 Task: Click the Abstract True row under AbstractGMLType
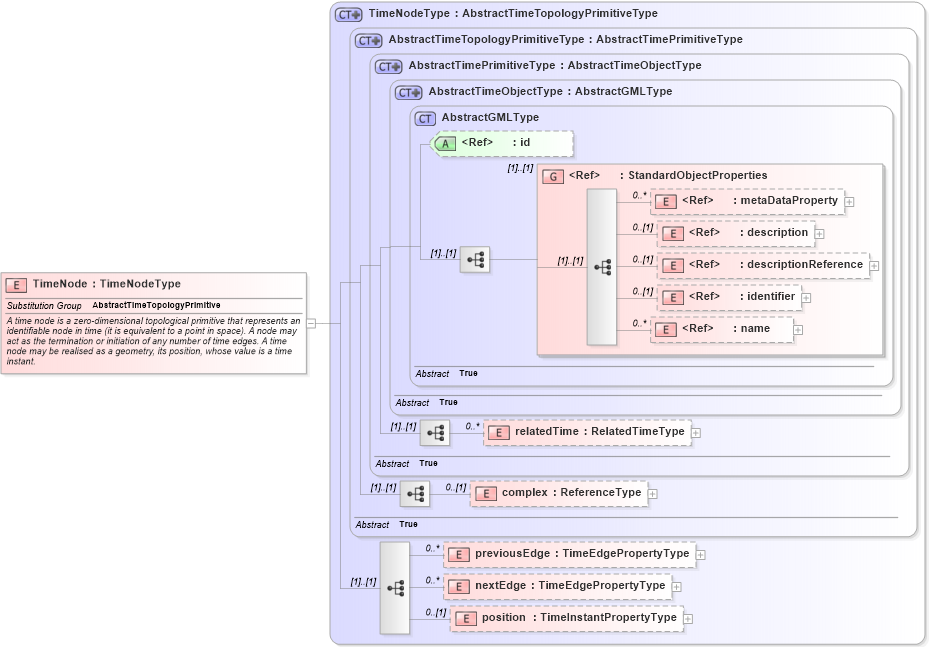(446, 374)
